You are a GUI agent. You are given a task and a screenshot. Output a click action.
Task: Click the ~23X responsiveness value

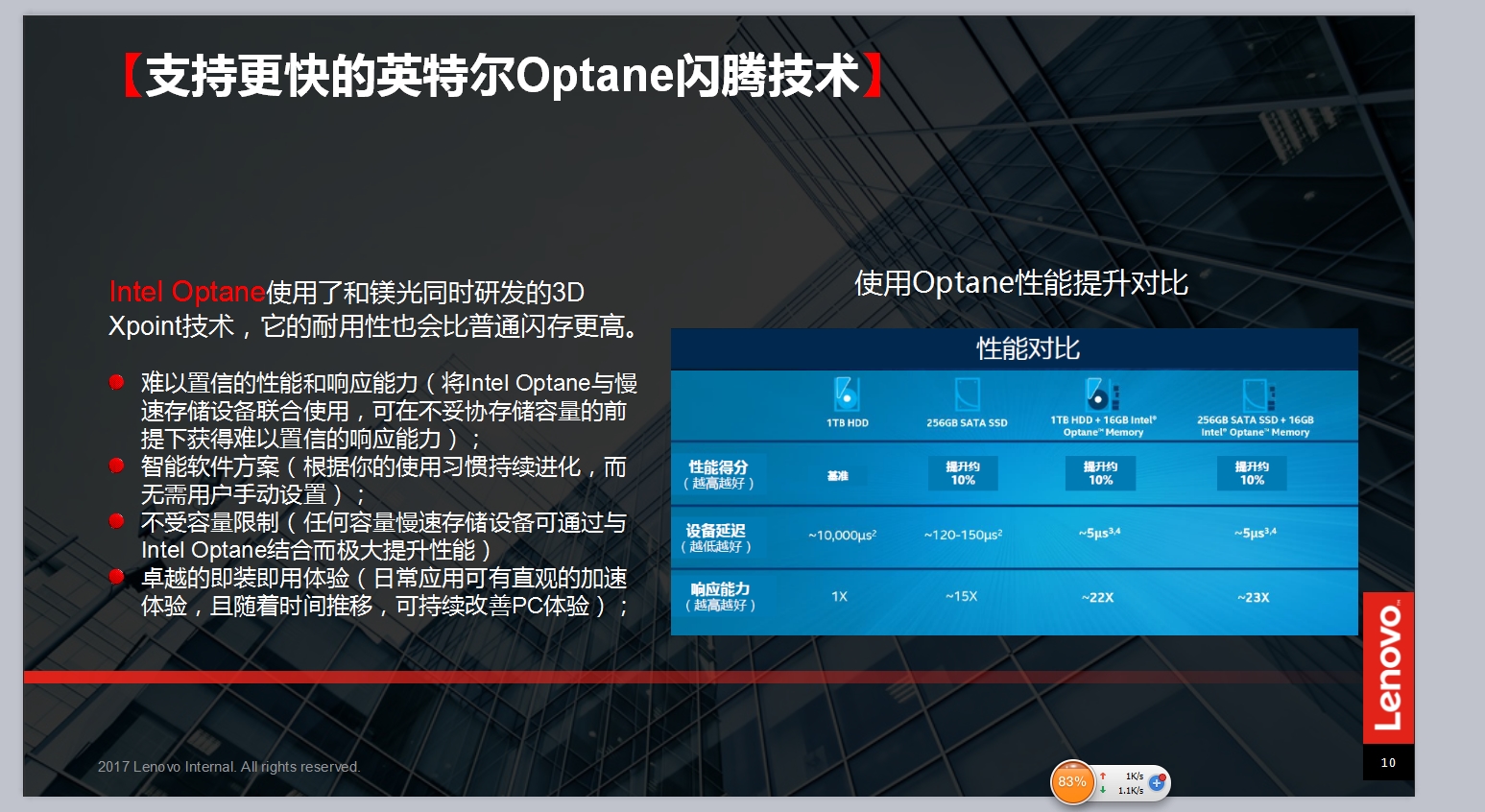1253,597
